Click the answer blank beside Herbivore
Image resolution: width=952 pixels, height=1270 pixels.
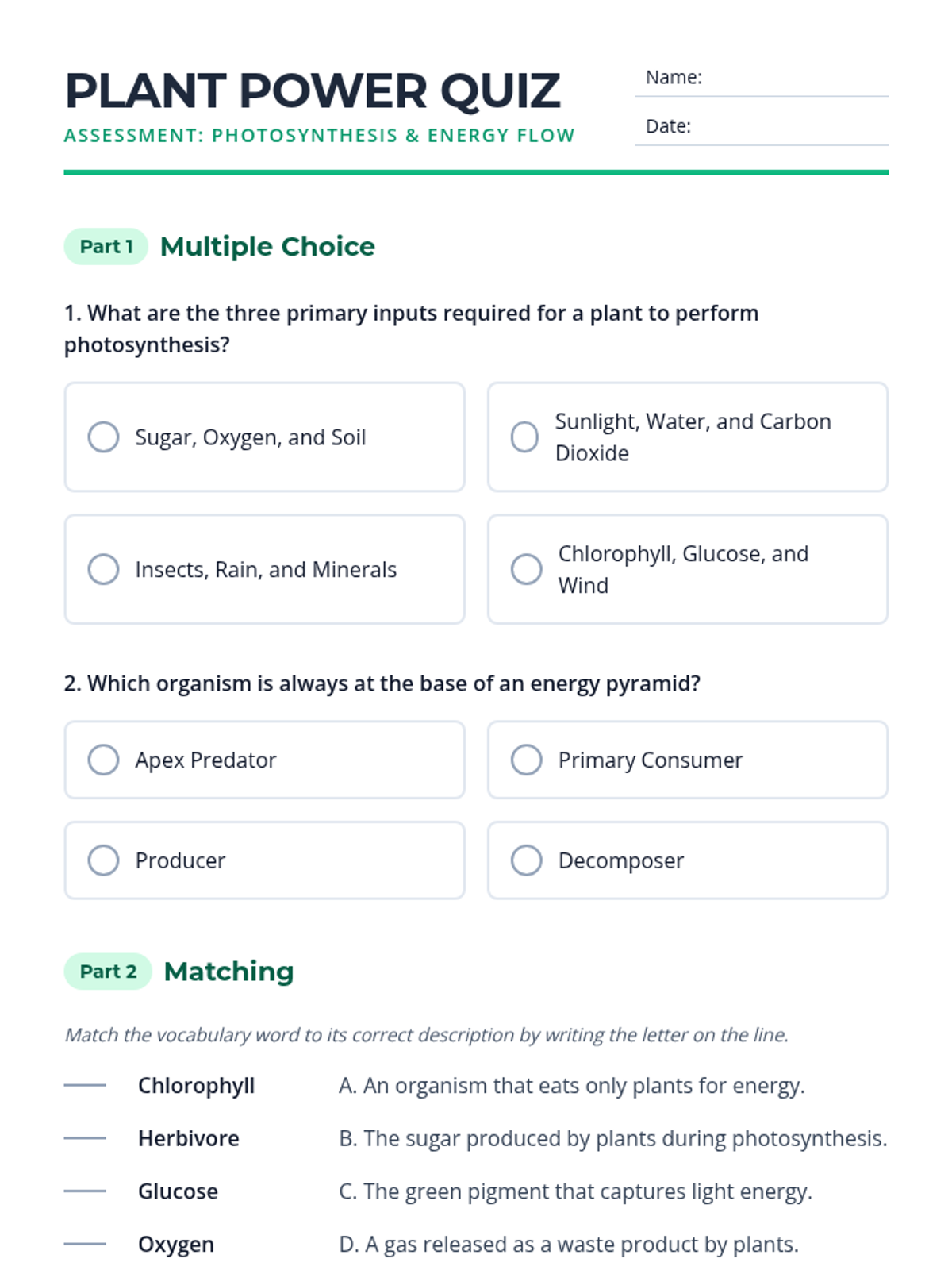pyautogui.click(x=85, y=1138)
